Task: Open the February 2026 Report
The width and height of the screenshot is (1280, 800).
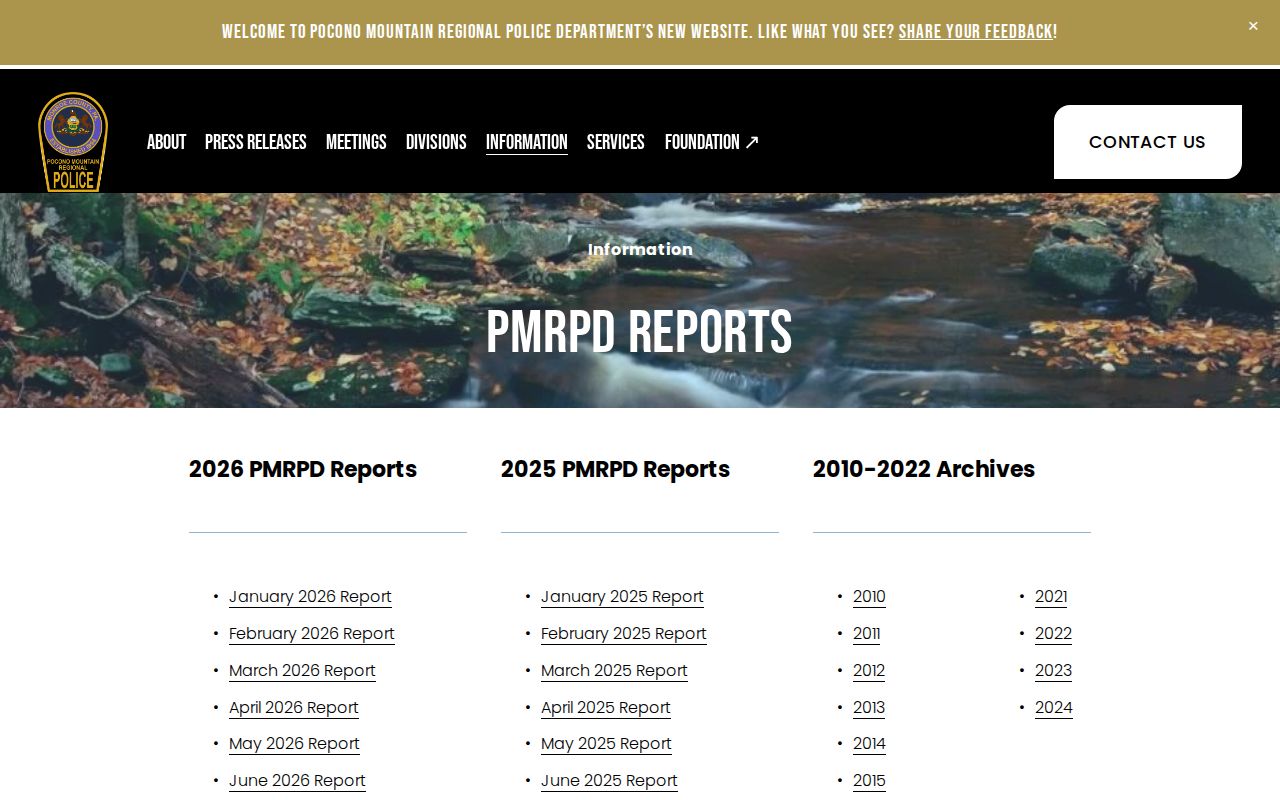Action: [x=312, y=634]
